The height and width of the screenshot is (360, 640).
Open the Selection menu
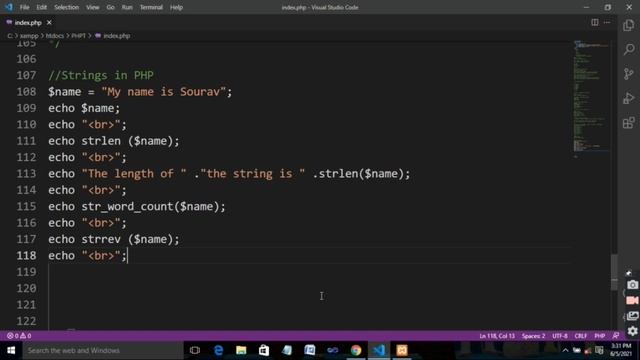67,7
